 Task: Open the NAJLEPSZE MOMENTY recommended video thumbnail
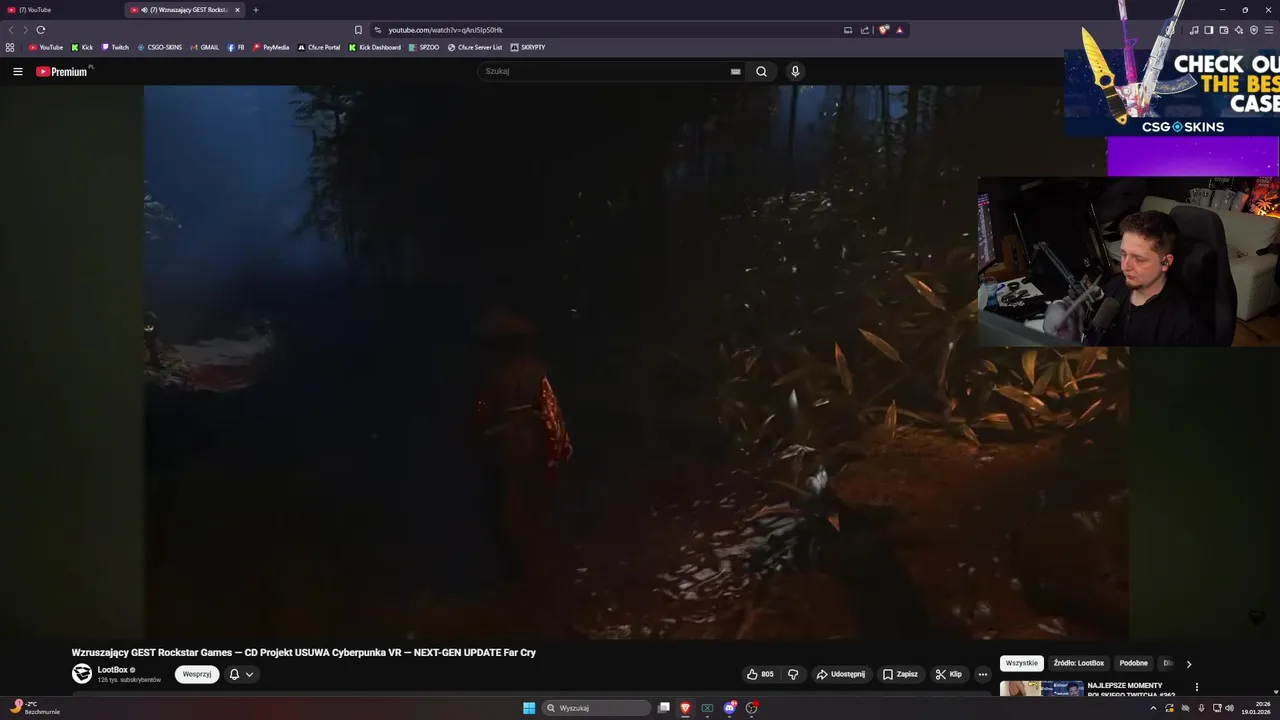(x=1042, y=689)
